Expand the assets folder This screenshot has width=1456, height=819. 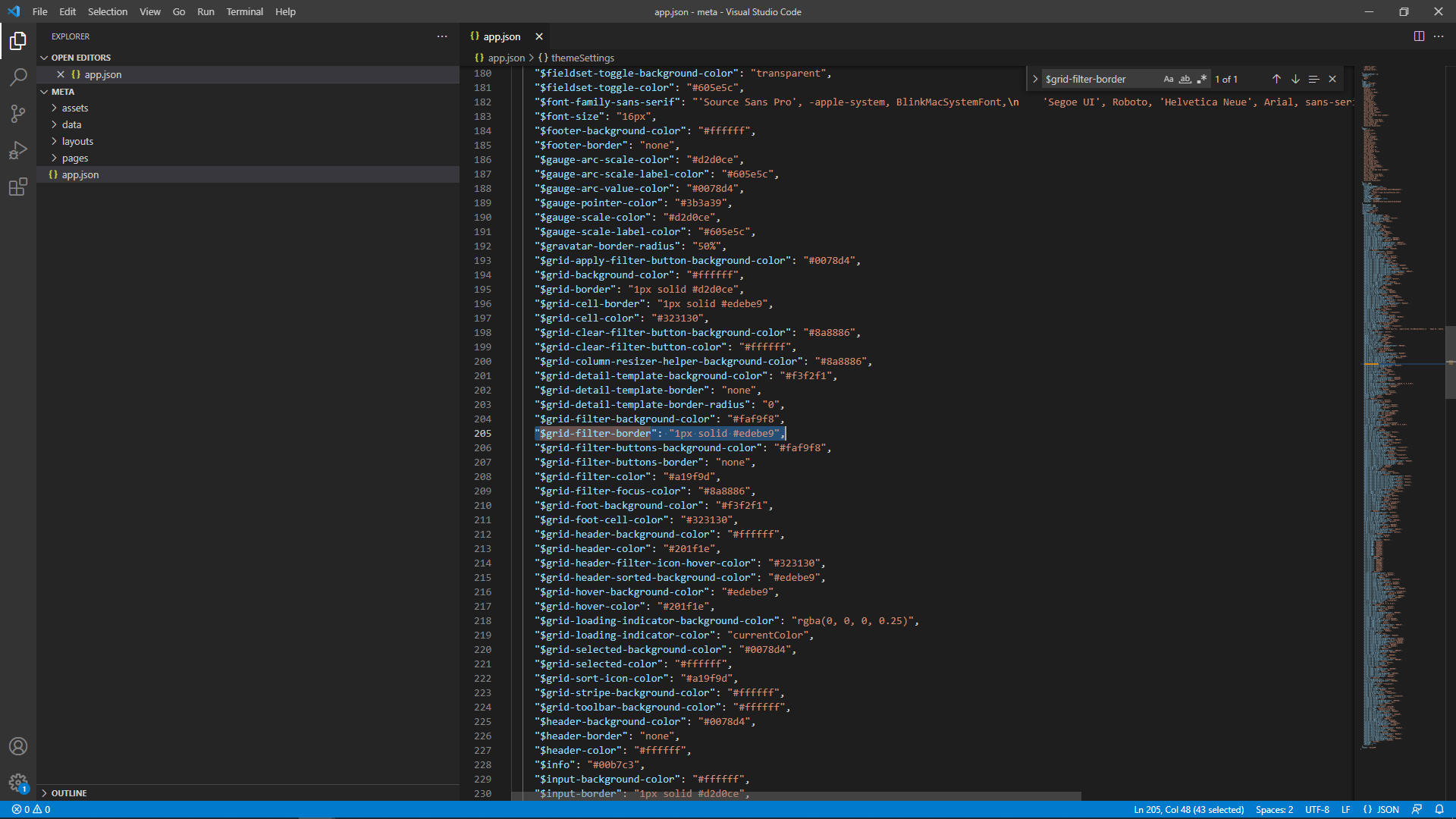tap(75, 108)
